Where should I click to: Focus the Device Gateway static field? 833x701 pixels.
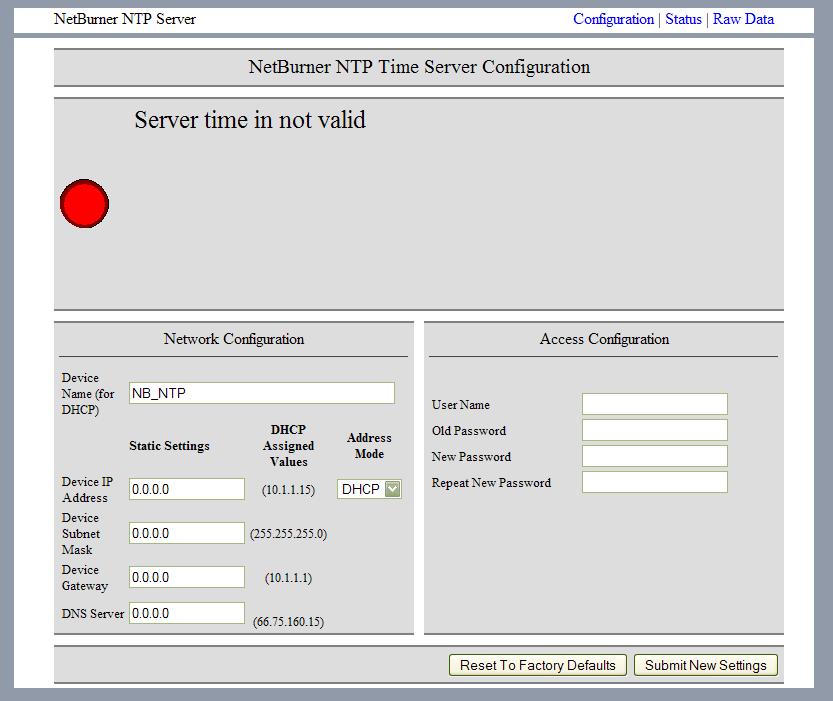click(x=187, y=577)
